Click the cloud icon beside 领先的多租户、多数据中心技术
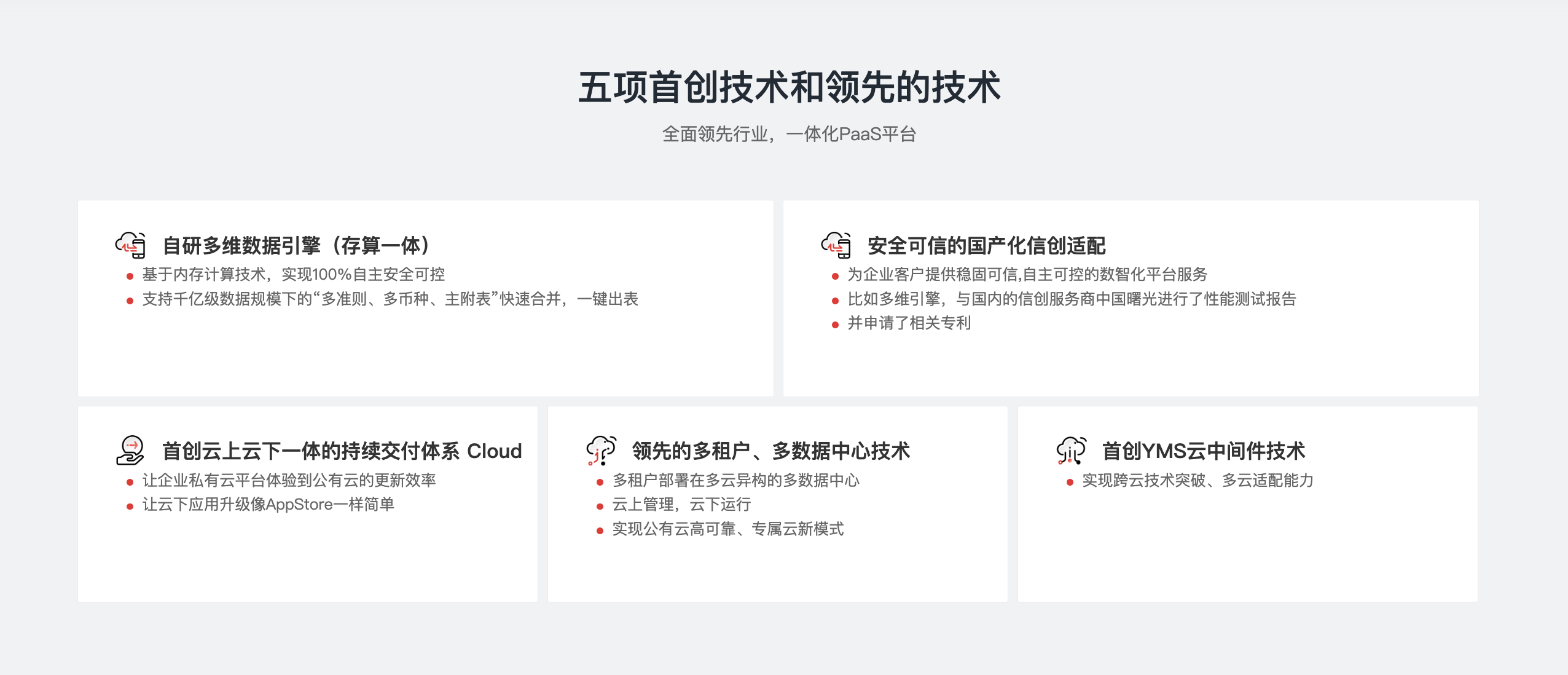This screenshot has height=675, width=1568. [601, 450]
